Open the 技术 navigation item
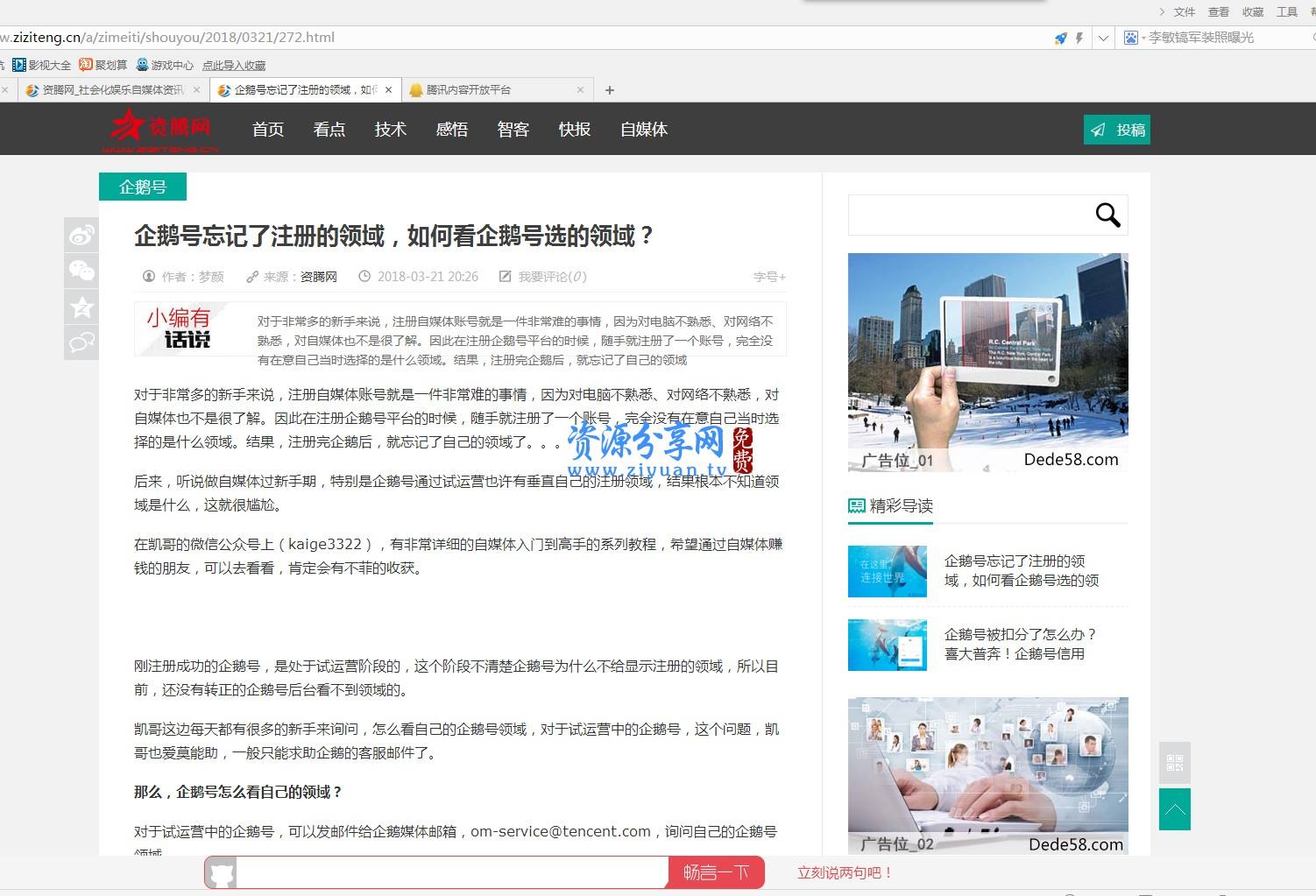 click(x=391, y=130)
